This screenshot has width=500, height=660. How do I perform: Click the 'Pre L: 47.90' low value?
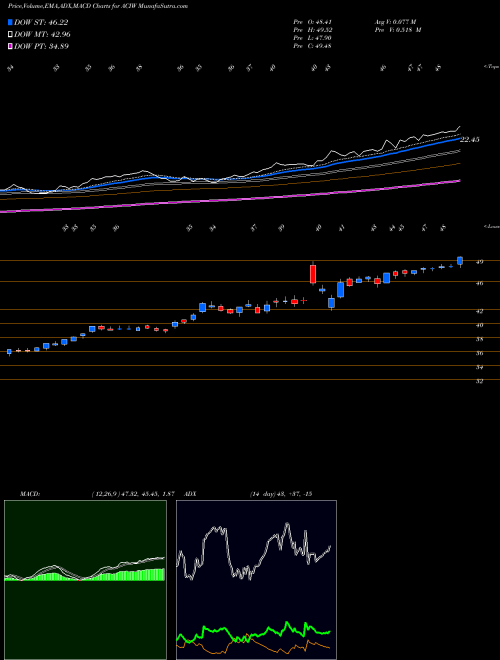(x=312, y=38)
